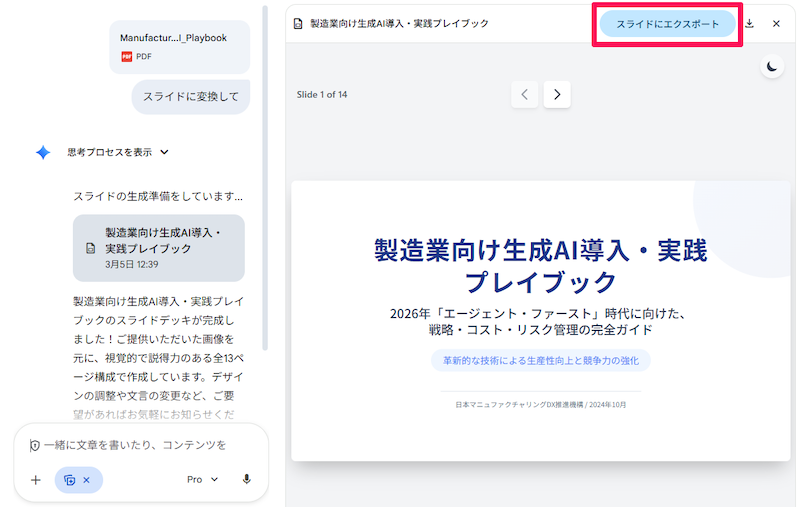The image size is (804, 507).
Task: Click the timestamp 3月5日 12:39
Action: (x=132, y=265)
